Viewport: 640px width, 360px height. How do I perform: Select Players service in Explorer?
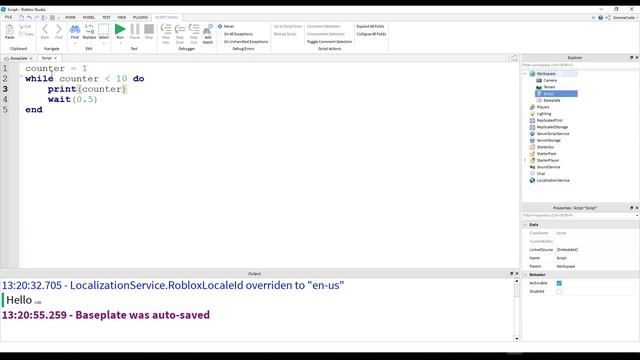tap(543, 107)
